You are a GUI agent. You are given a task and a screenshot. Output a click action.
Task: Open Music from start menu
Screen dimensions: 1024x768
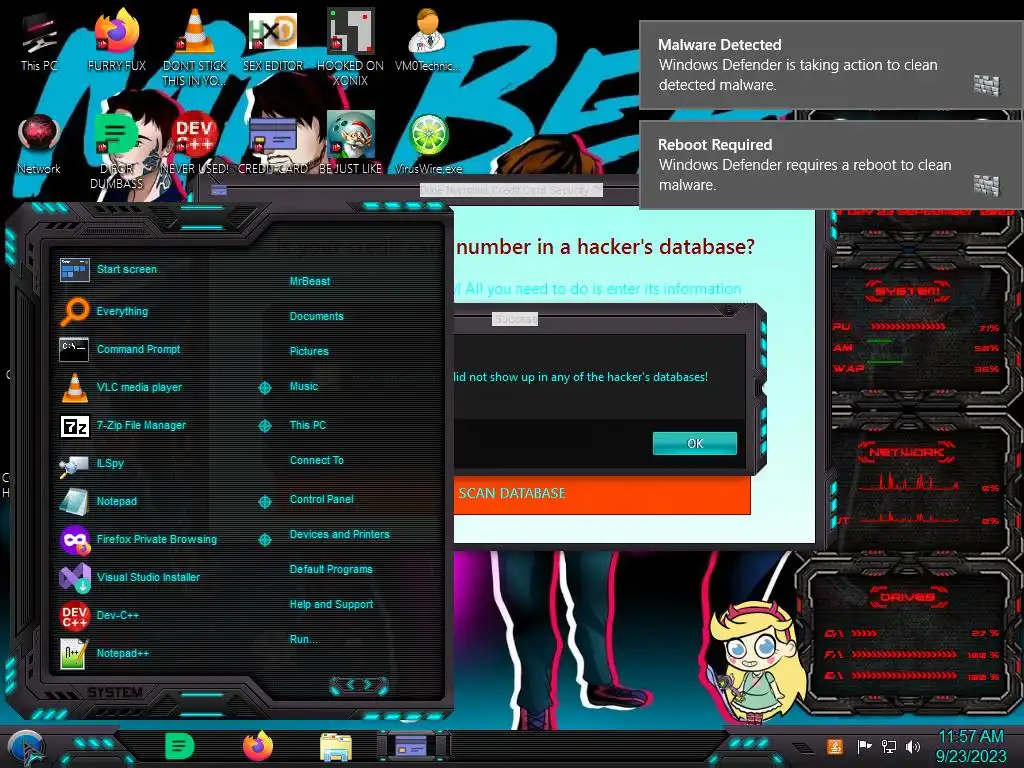click(304, 386)
